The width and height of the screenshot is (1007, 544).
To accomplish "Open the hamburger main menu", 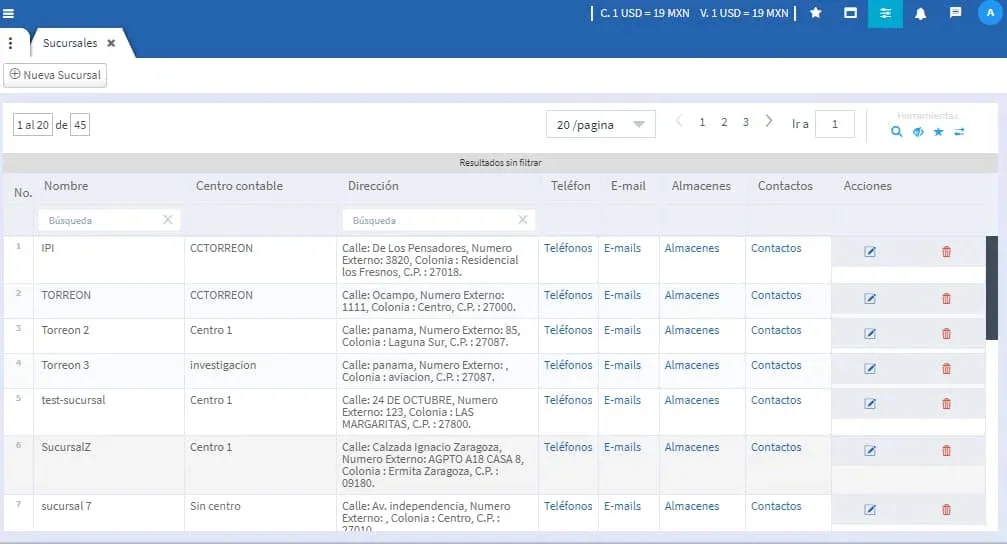I will (x=9, y=13).
